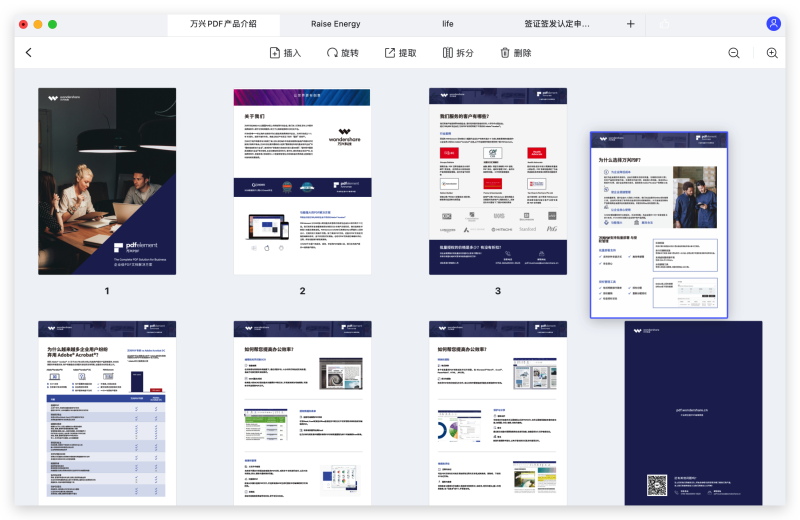Viewport: 800px width, 520px height.
Task: Select the Adobe Acrobat comparison page thumbnail
Action: [107, 412]
